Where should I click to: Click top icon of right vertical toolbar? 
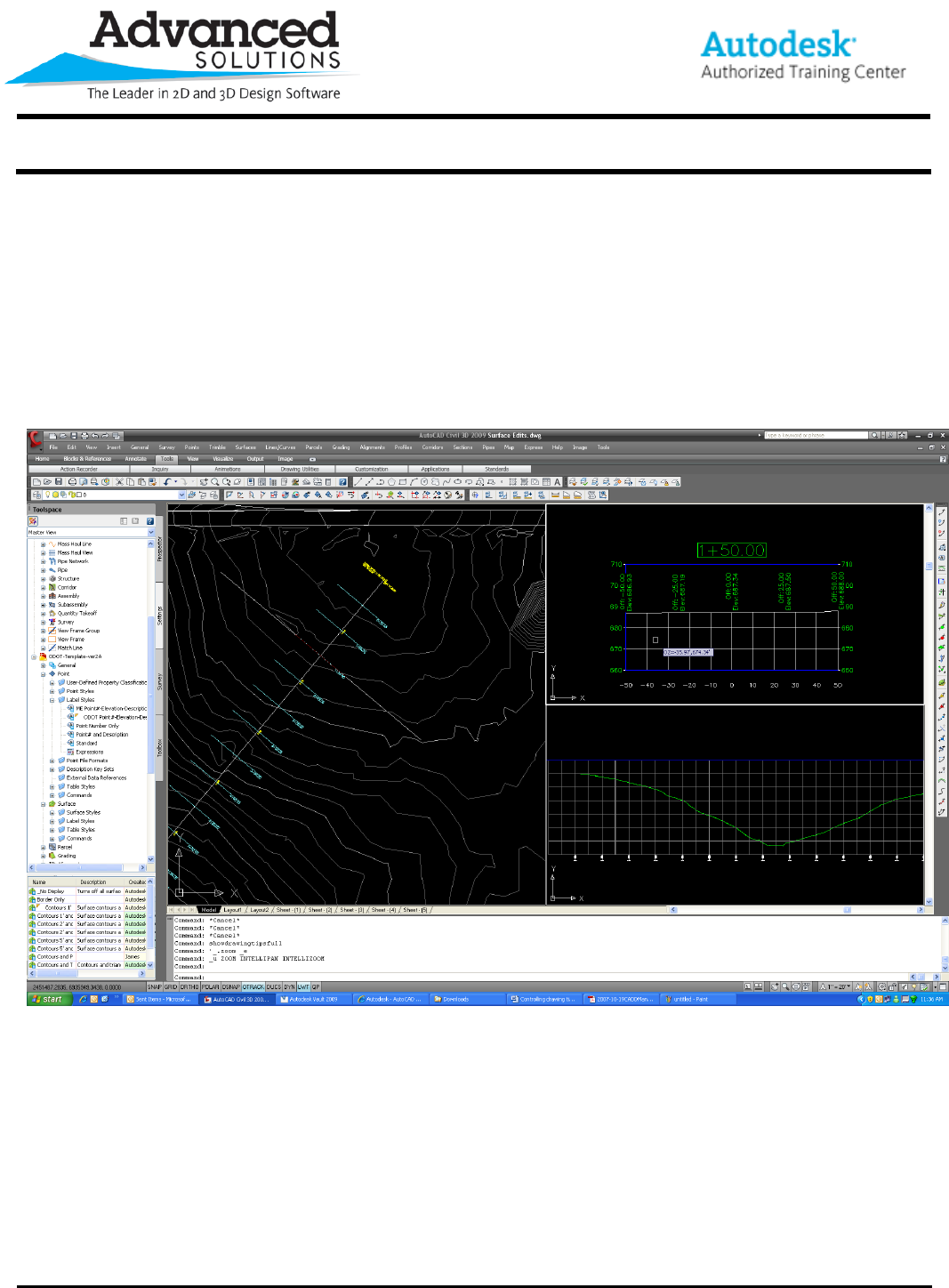tap(942, 512)
